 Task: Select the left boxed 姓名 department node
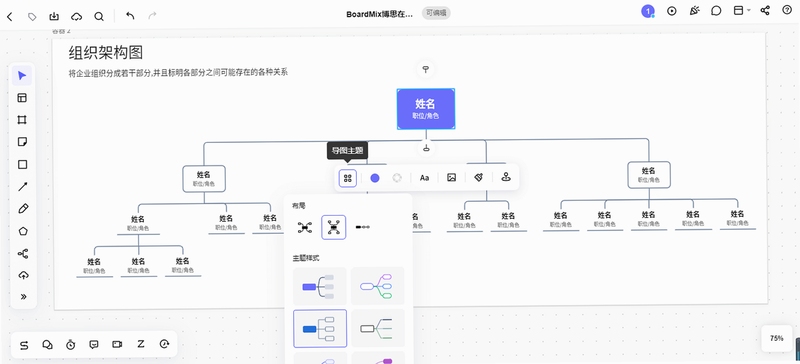pyautogui.click(x=204, y=178)
